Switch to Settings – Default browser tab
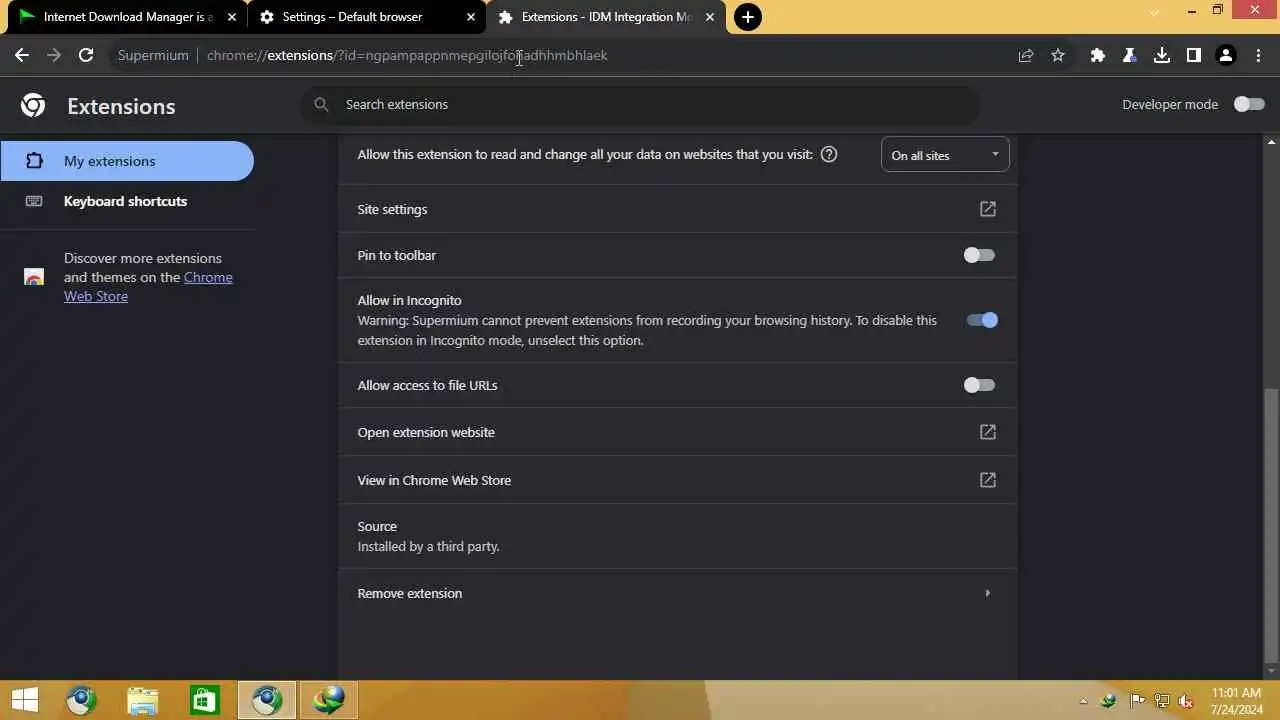Screen dimensions: 1280x720 click(365, 17)
